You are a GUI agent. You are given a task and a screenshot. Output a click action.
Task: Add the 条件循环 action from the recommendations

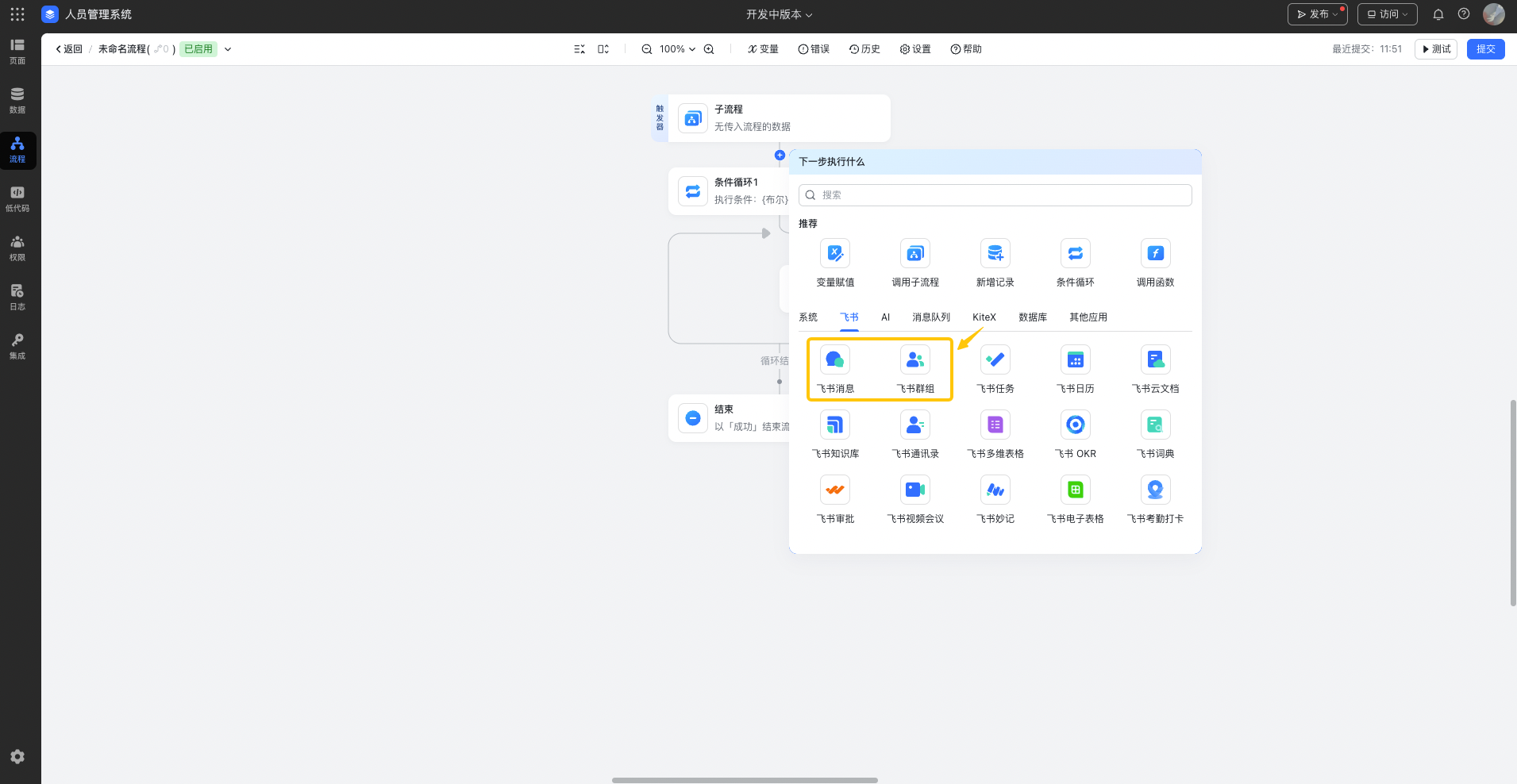[1076, 263]
